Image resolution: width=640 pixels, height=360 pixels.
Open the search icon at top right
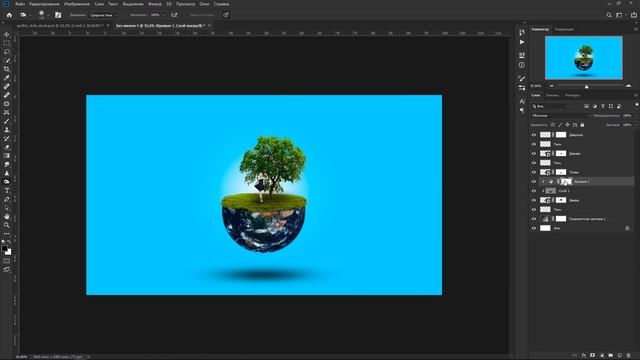point(609,15)
